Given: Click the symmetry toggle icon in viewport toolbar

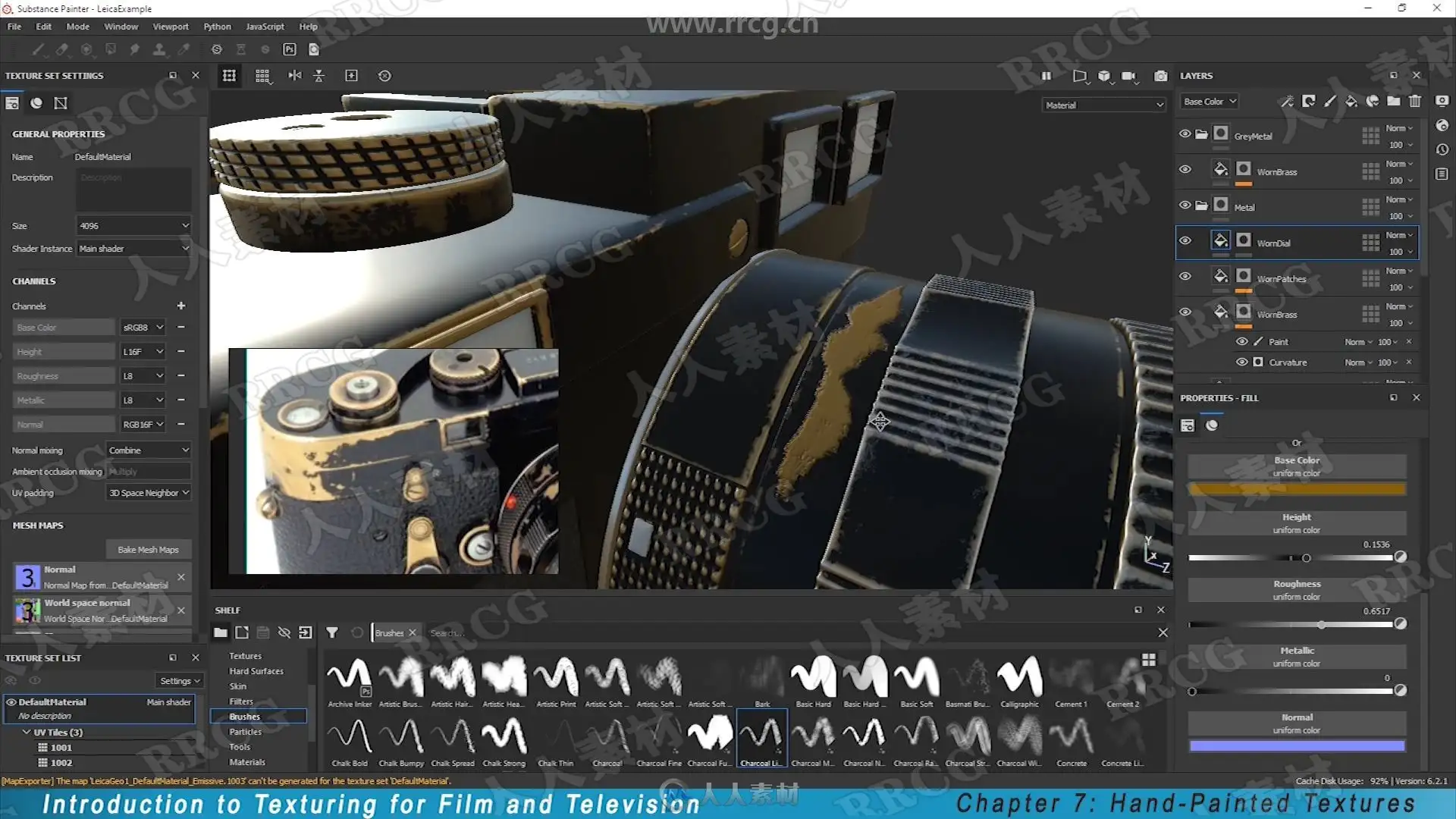Looking at the screenshot, I should point(295,76).
